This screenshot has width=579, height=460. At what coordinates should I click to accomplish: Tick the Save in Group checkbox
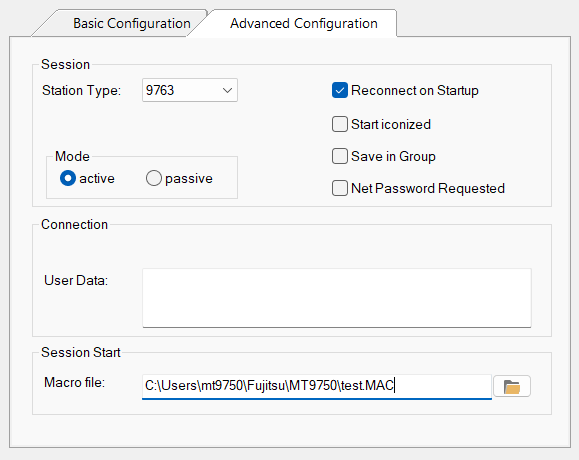click(x=340, y=156)
